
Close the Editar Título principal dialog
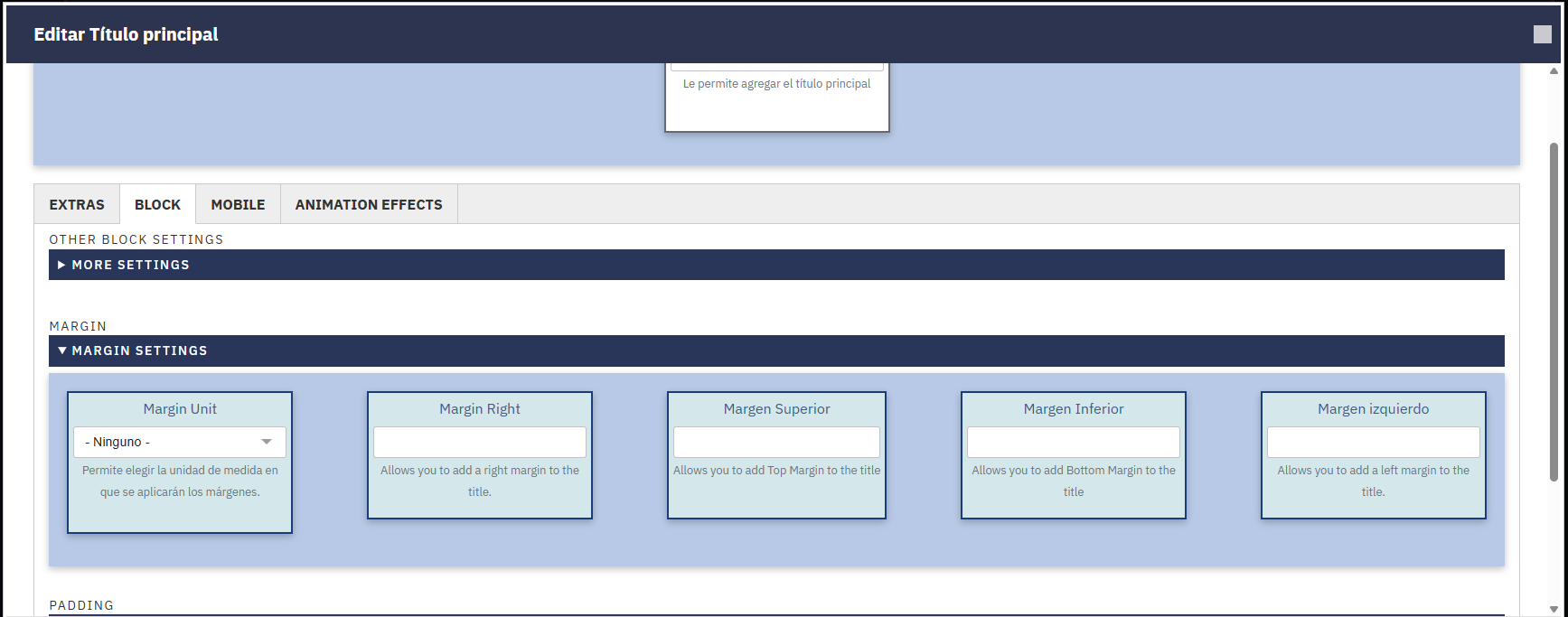pos(1543,34)
